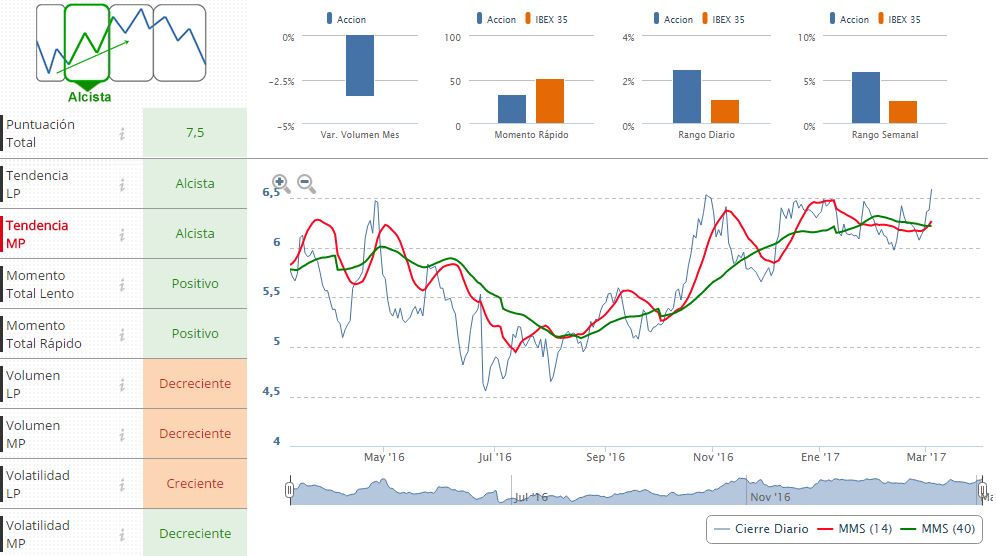Click info icon for Momento Total Lento
Image resolution: width=996 pixels, height=556 pixels.
(x=122, y=284)
